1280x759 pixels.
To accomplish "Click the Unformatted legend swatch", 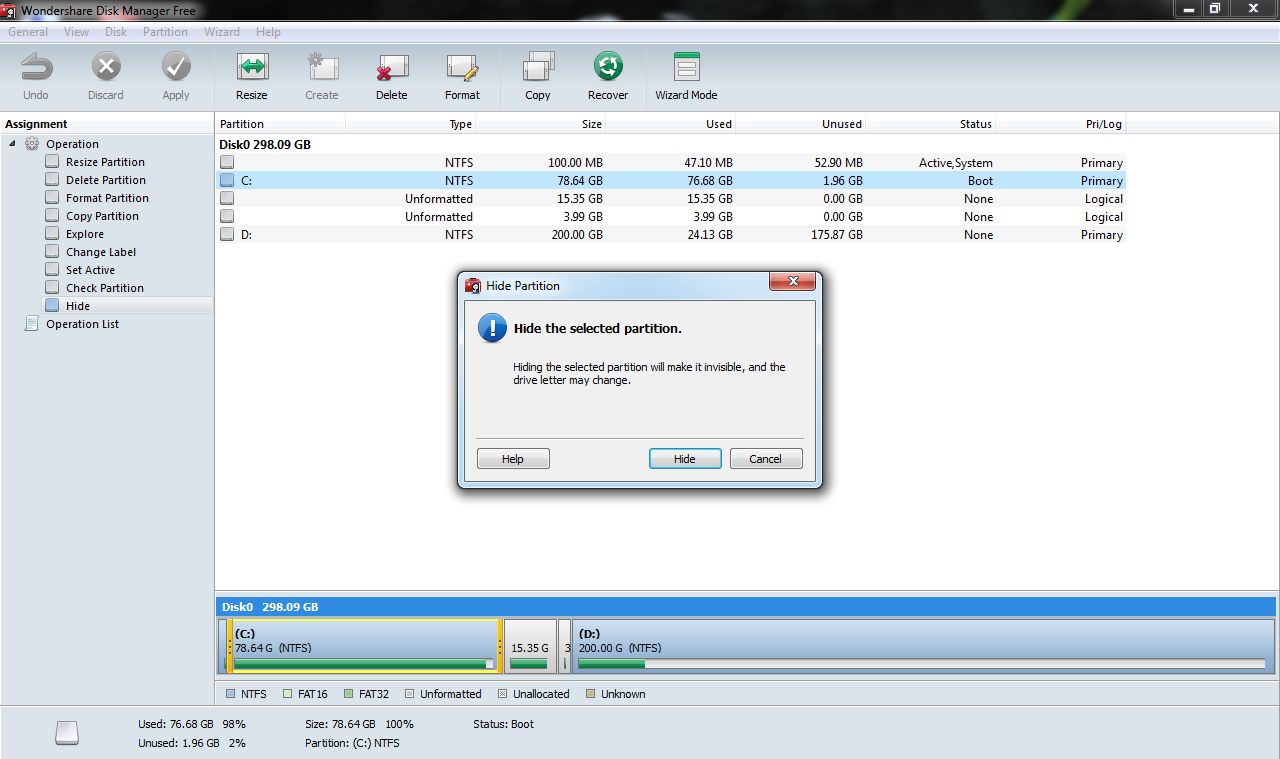I will click(x=410, y=694).
